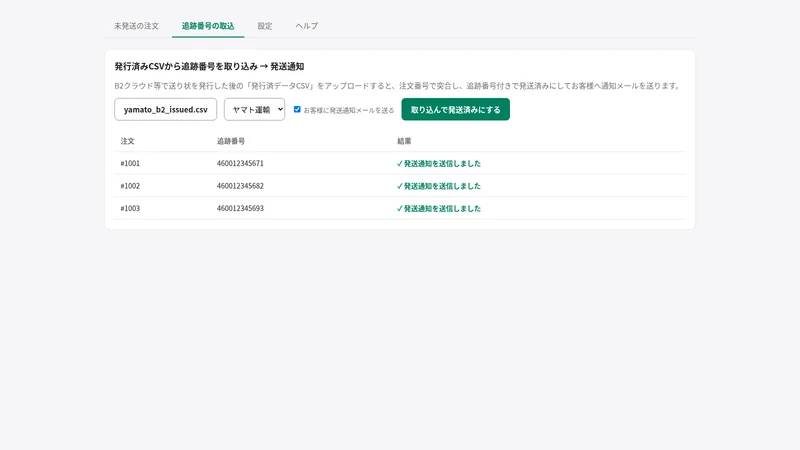The image size is (800, 450).
Task: Click the 発送通知を送信しました result for order #1003
Action: tap(439, 208)
